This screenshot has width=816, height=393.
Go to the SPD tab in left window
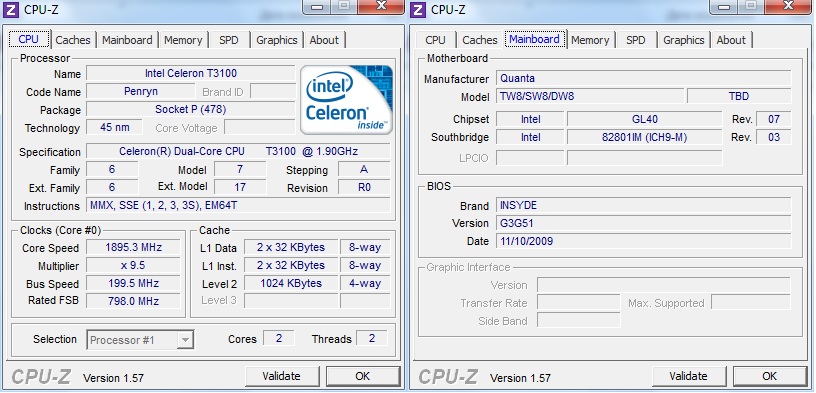point(228,40)
